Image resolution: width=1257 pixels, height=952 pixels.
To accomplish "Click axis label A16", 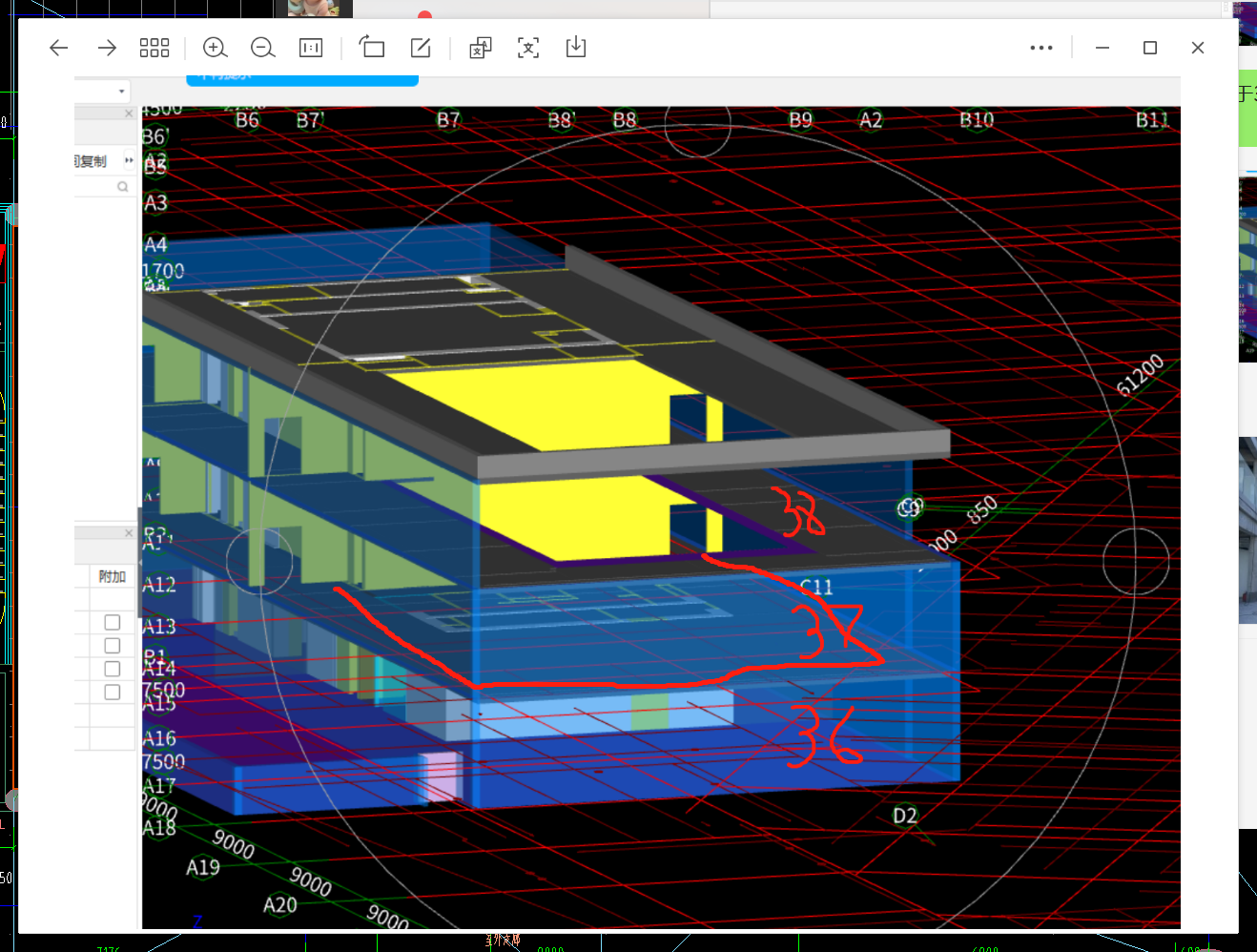I will (159, 738).
